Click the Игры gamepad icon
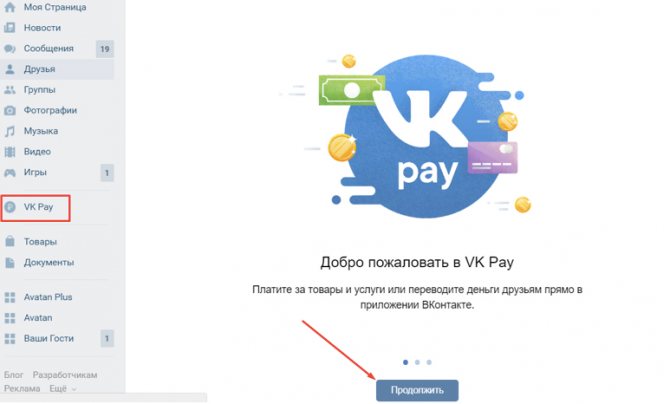Image resolution: width=670 pixels, height=404 pixels. [x=9, y=173]
